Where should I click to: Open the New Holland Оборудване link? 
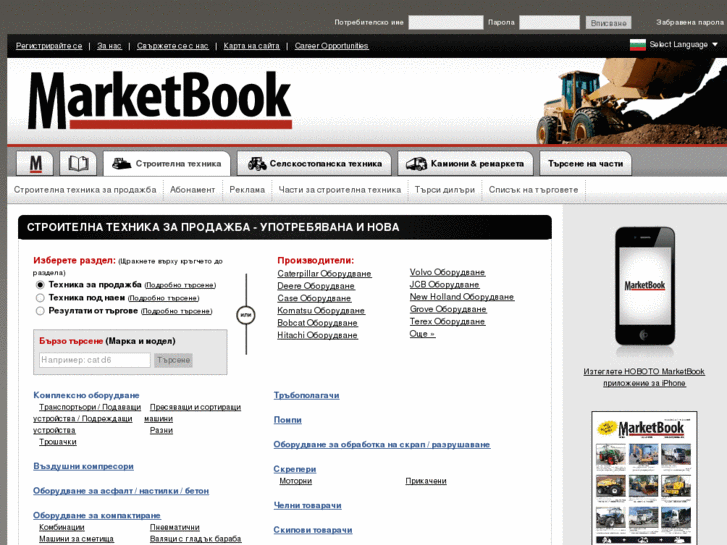pos(462,297)
